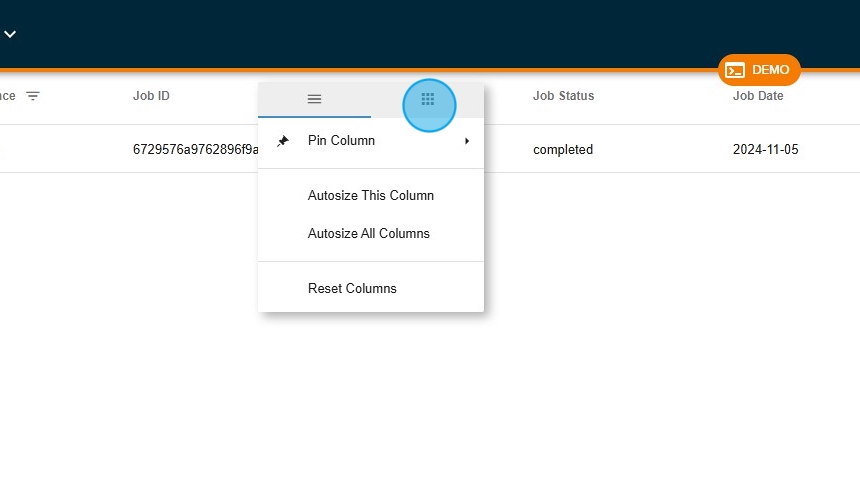Click the terminal icon in the DEMO badge
The height and width of the screenshot is (480, 860).
[x=735, y=70]
